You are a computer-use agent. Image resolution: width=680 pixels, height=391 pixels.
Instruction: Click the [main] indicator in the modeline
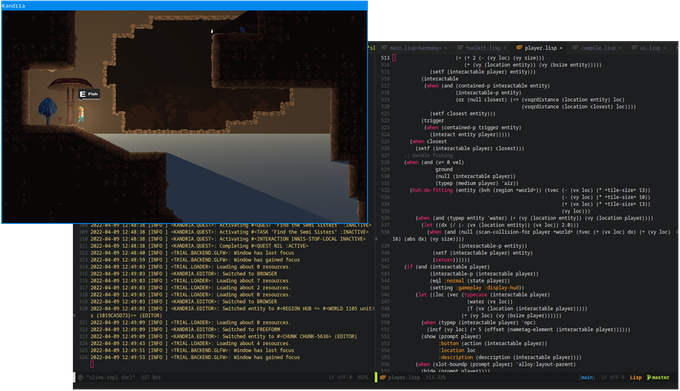[587, 378]
